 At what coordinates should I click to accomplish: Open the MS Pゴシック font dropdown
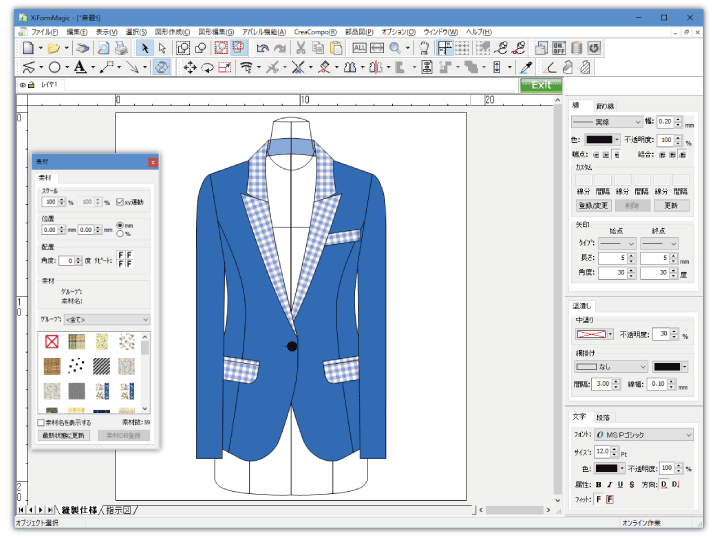pos(643,435)
